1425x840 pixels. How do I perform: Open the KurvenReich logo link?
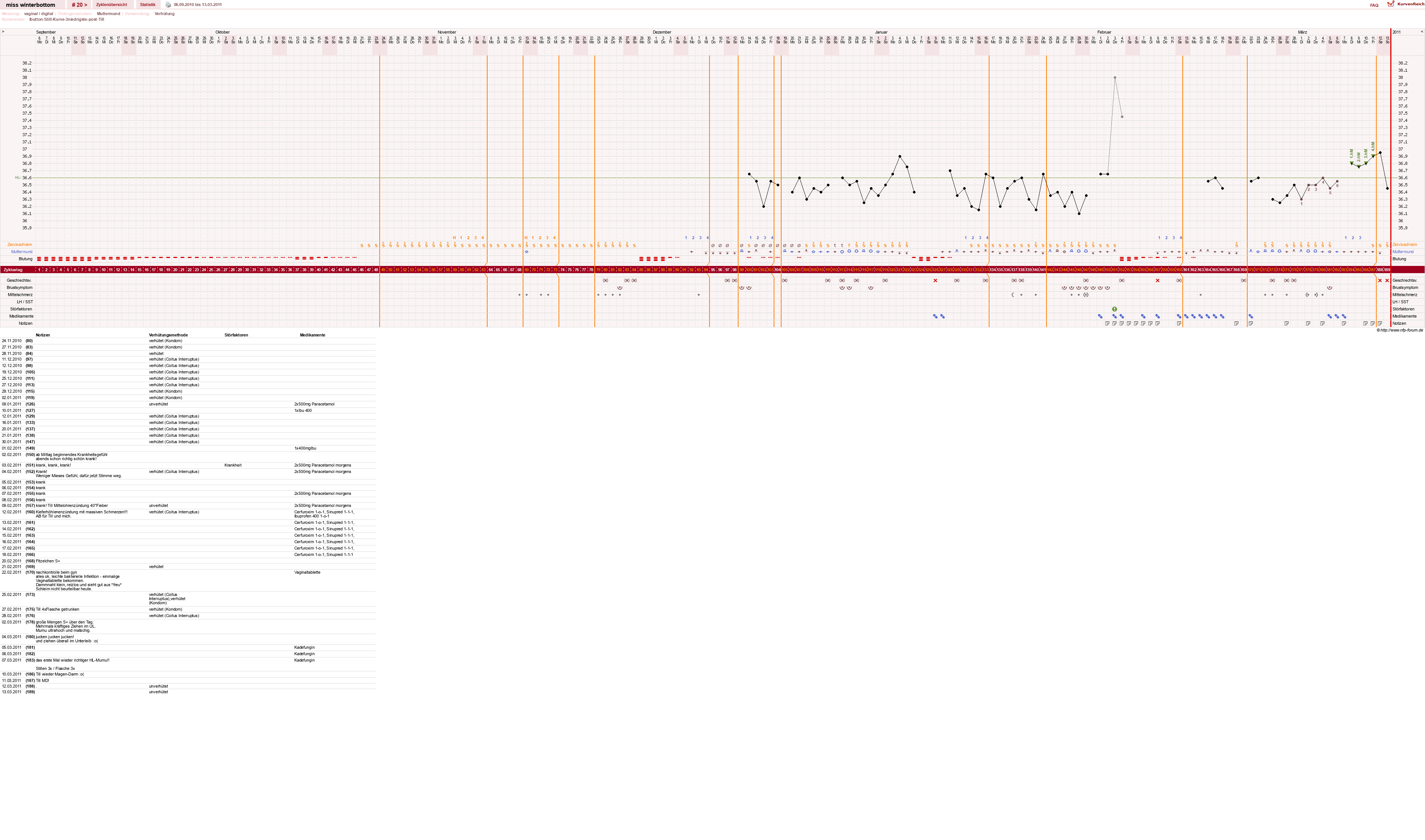click(x=1405, y=4)
